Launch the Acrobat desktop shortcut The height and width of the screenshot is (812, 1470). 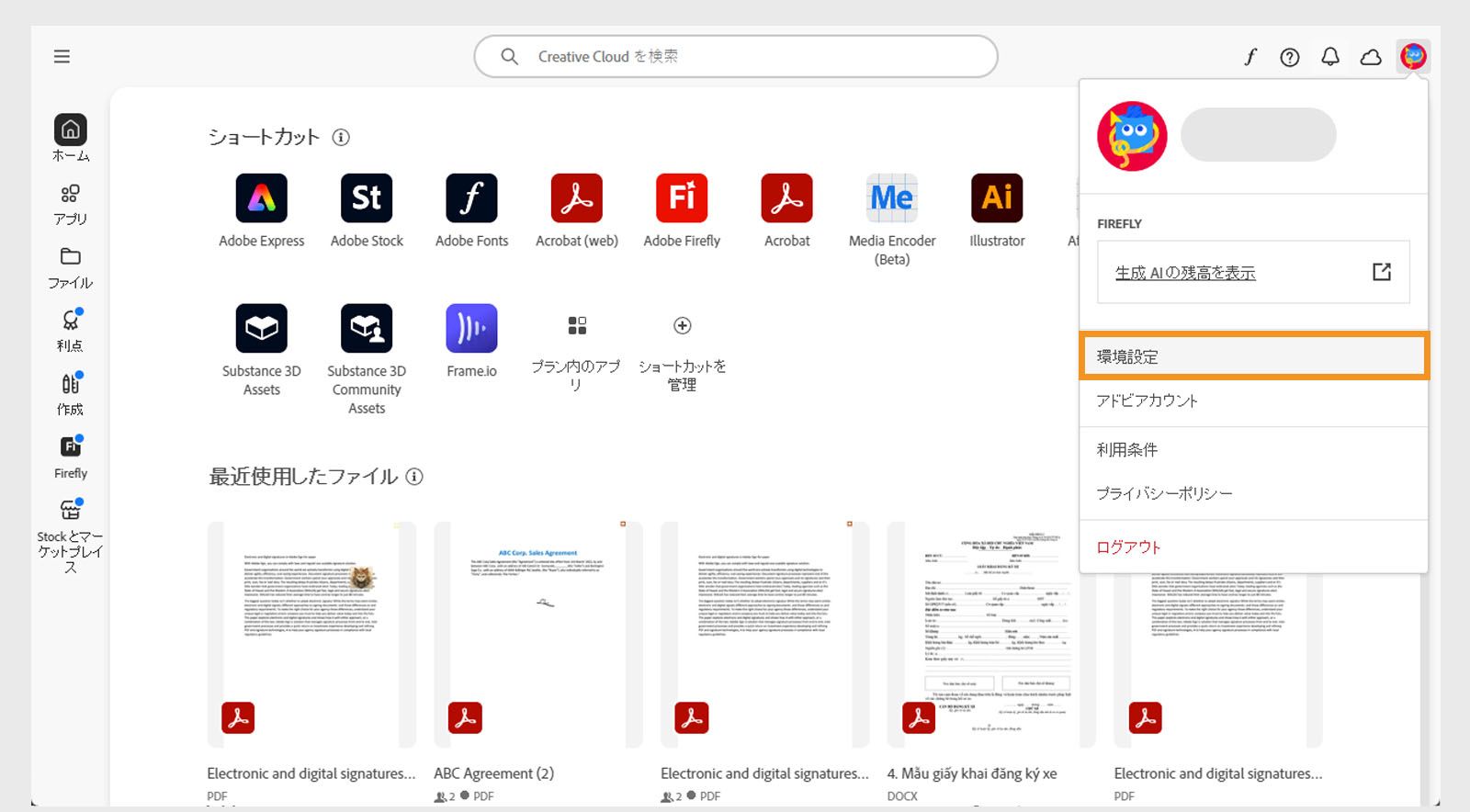(x=786, y=210)
